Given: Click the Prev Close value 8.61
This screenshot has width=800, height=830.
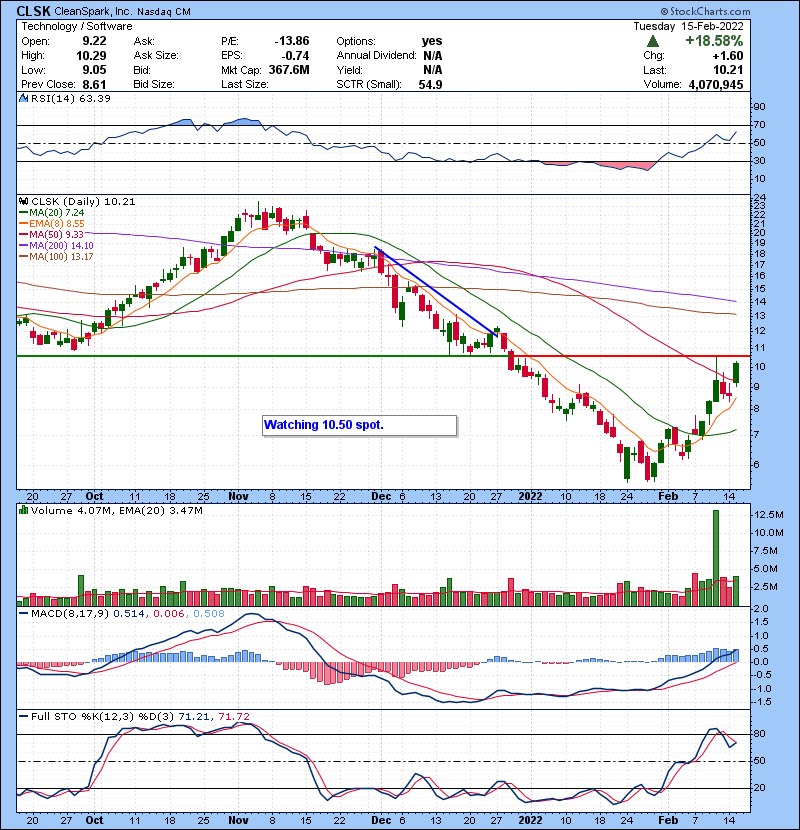Looking at the screenshot, I should point(94,84).
